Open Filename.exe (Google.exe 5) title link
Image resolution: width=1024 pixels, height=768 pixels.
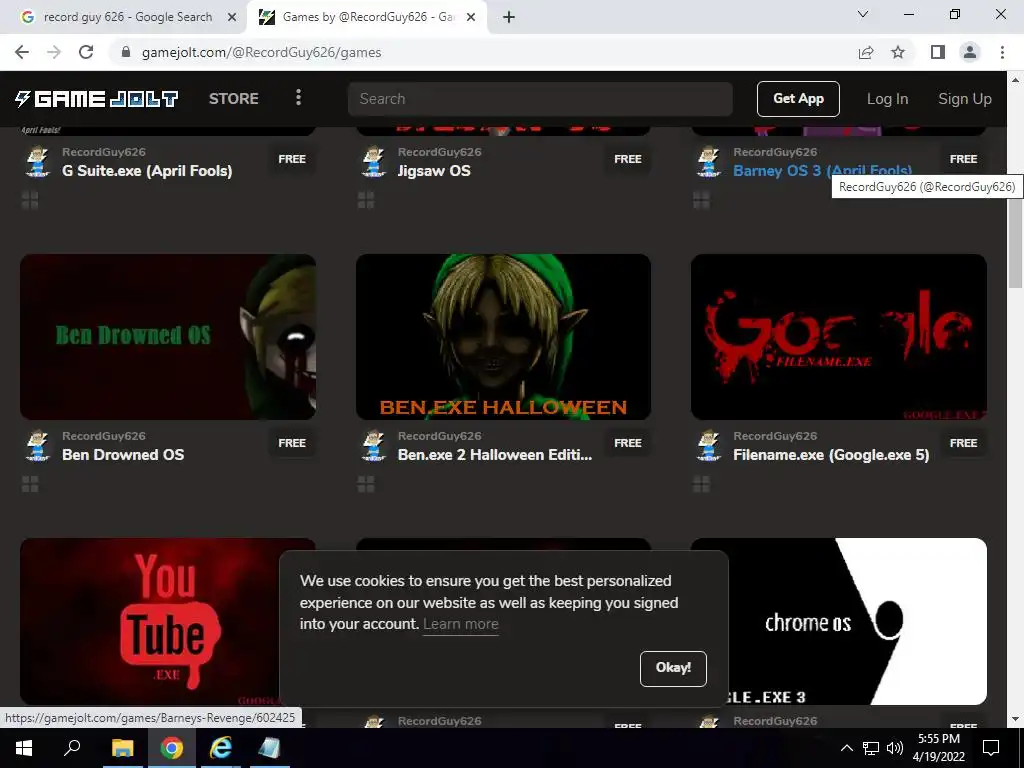click(x=831, y=455)
